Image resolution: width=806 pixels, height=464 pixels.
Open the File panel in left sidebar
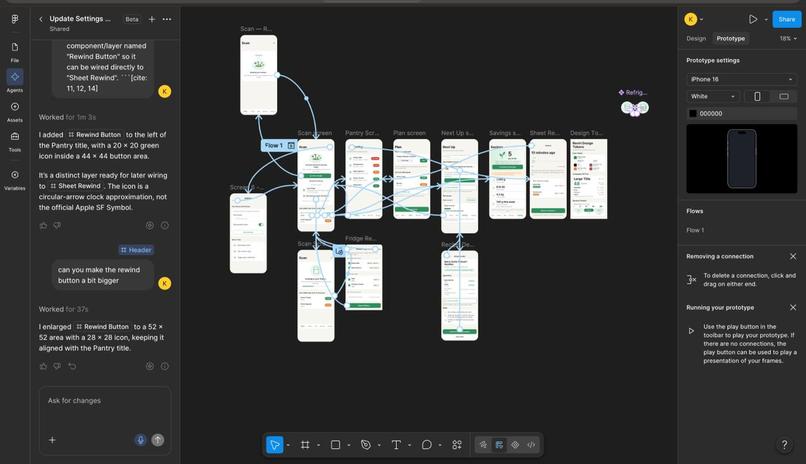click(x=15, y=52)
